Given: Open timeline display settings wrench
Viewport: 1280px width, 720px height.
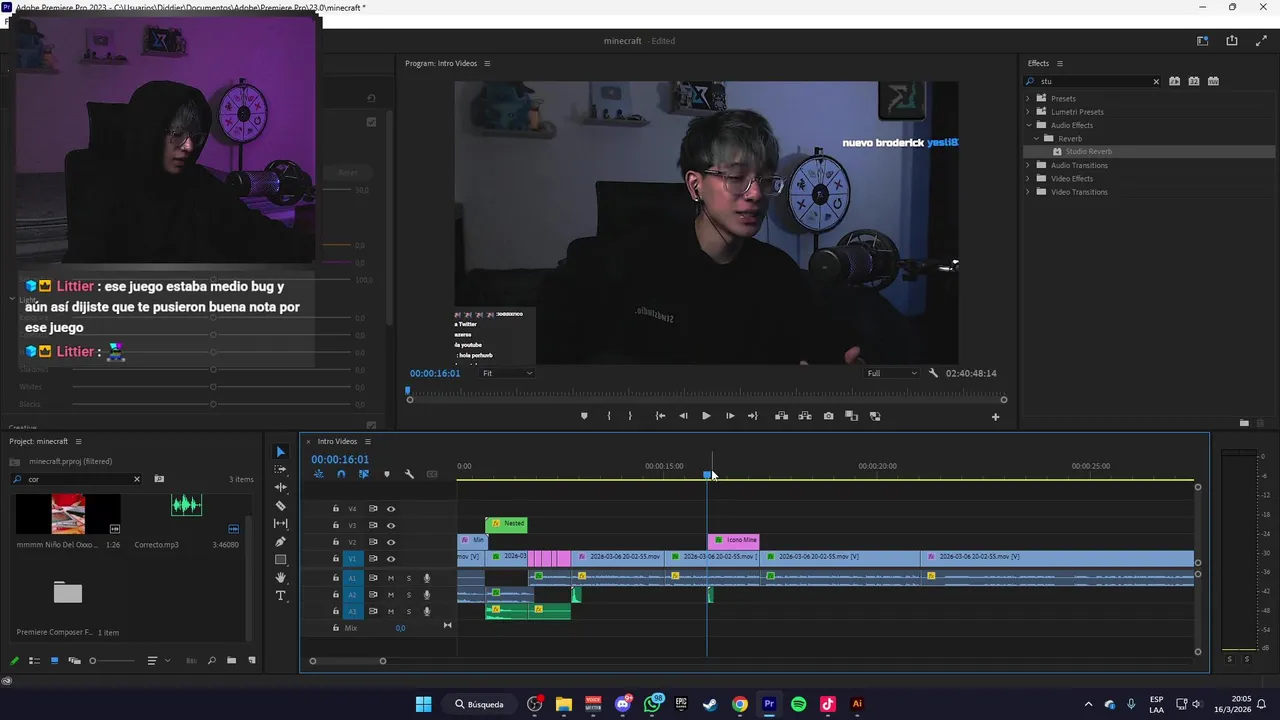Looking at the screenshot, I should coord(409,474).
